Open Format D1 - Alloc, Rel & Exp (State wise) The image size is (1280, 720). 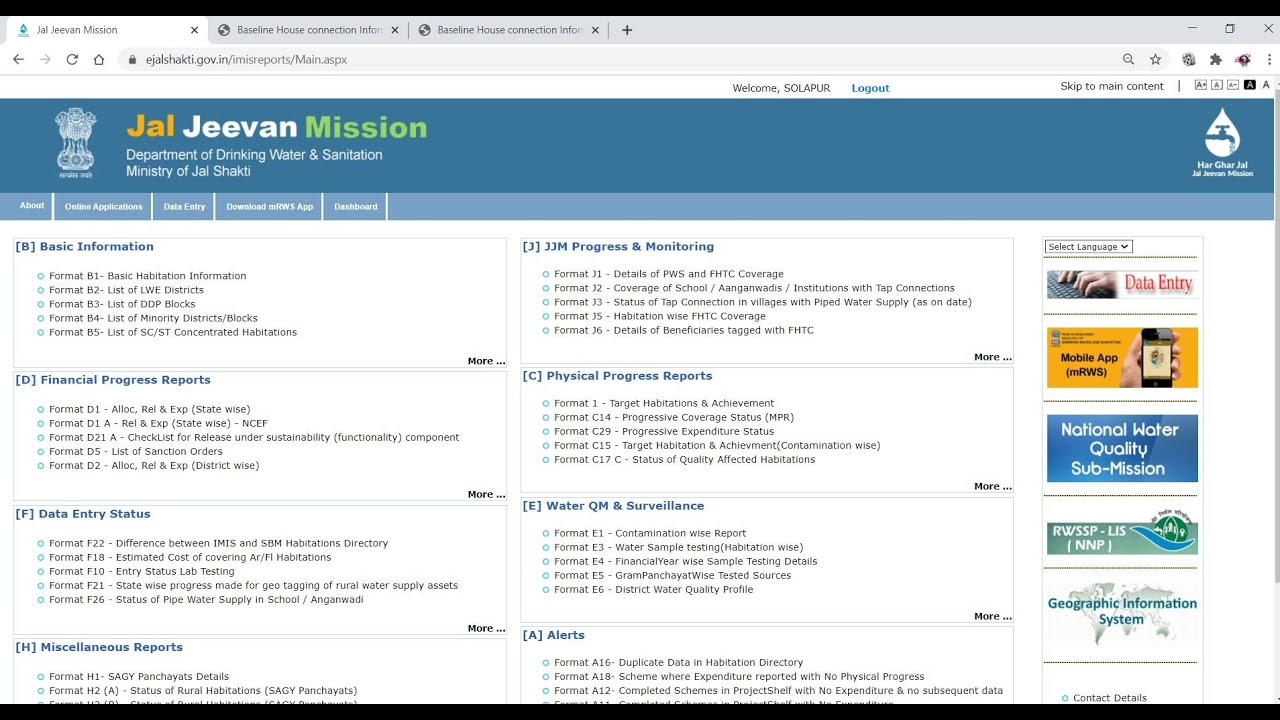pyautogui.click(x=150, y=409)
